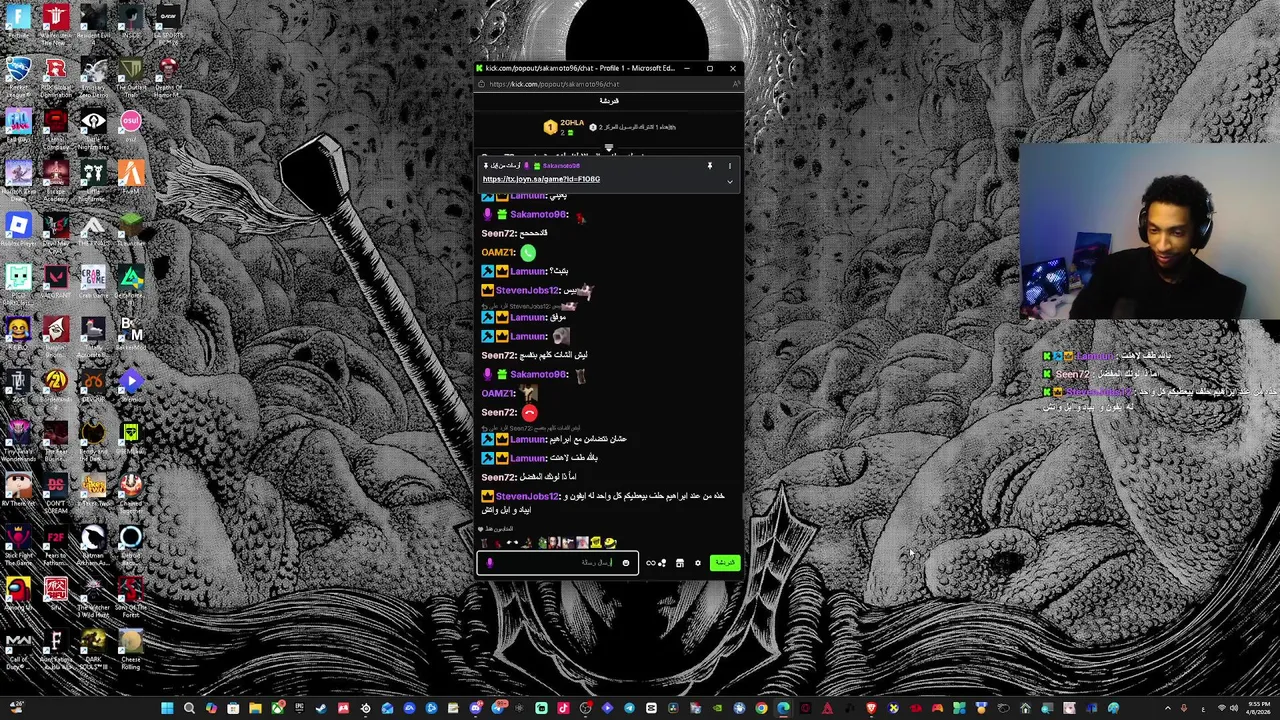Launch Fall Guys desktop shortcut
Viewport: 1280px width, 720px height.
[18, 127]
